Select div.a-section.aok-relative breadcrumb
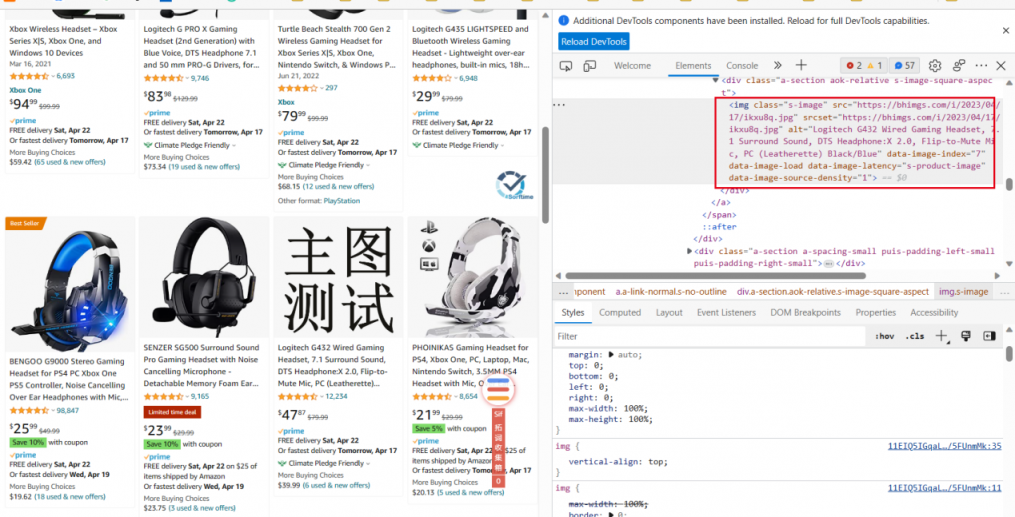The image size is (1015, 517). pyautogui.click(x=832, y=292)
